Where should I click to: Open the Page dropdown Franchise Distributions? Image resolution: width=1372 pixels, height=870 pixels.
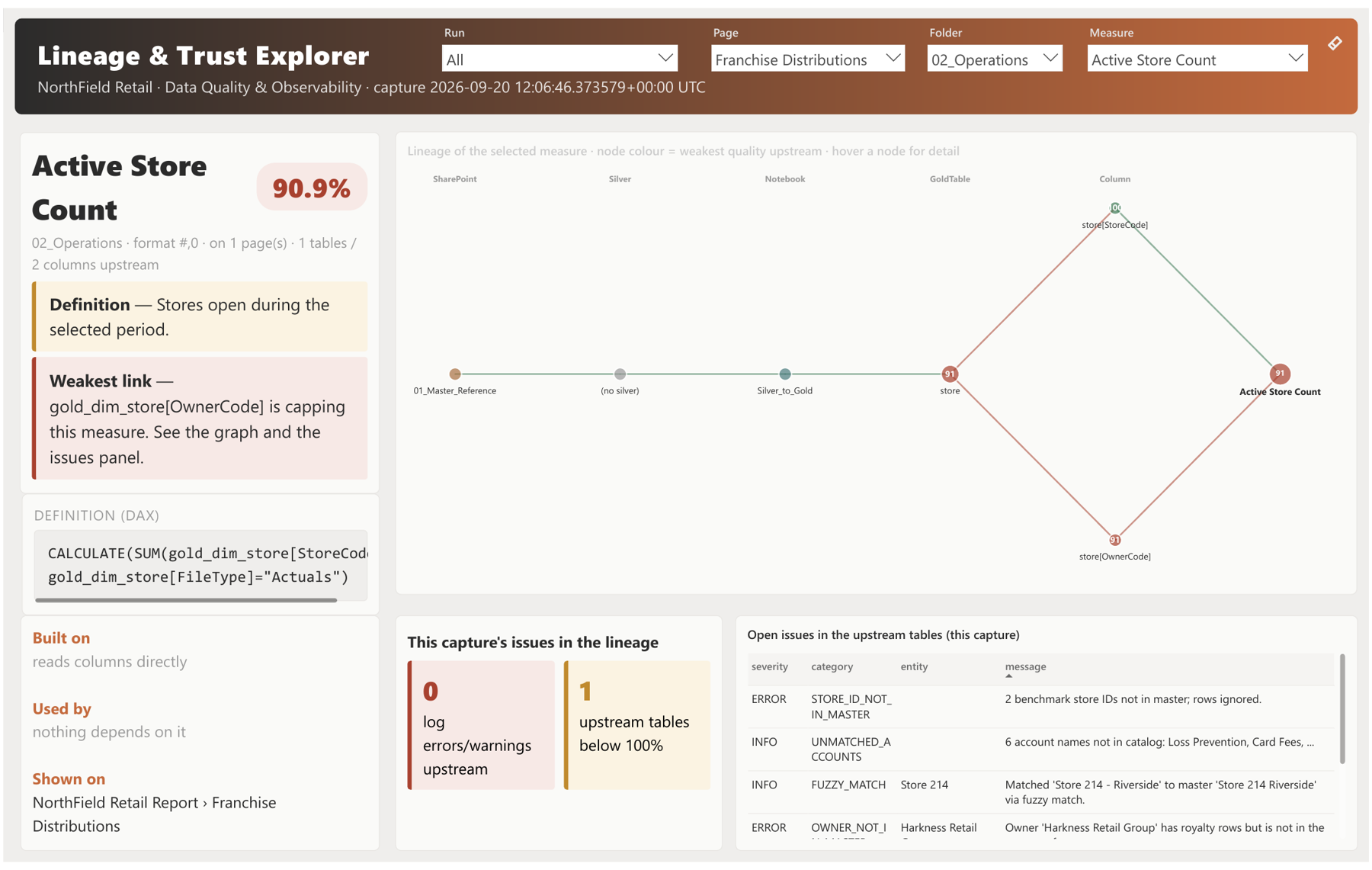807,59
